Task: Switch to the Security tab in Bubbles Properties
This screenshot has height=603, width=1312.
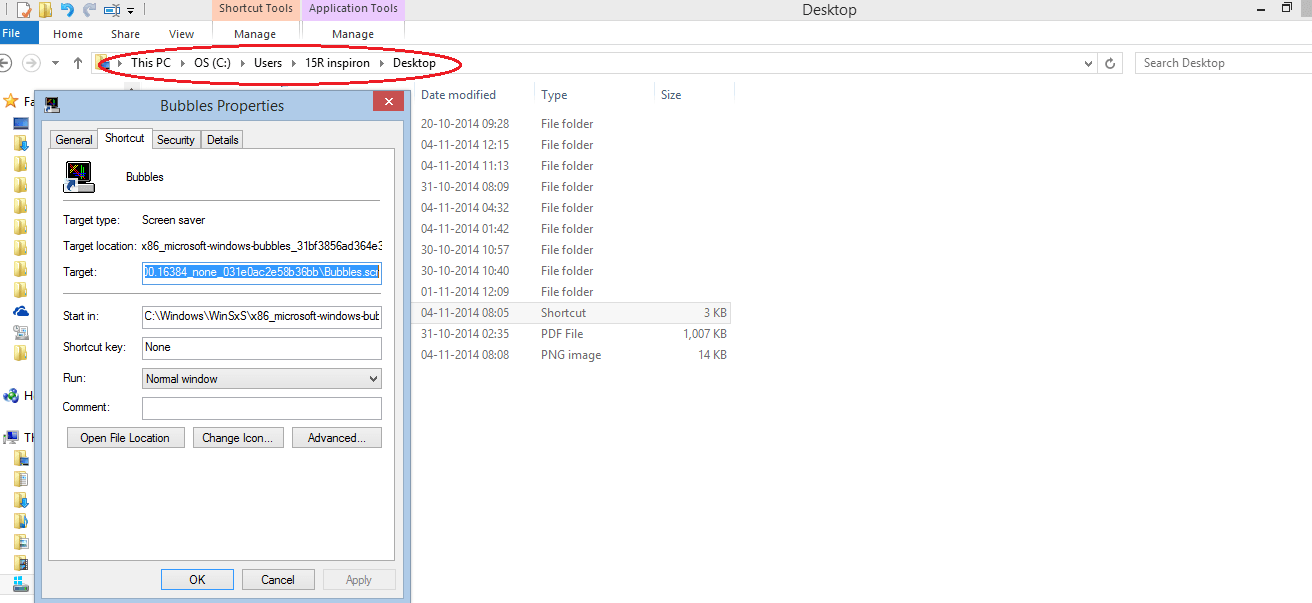Action: (176, 140)
